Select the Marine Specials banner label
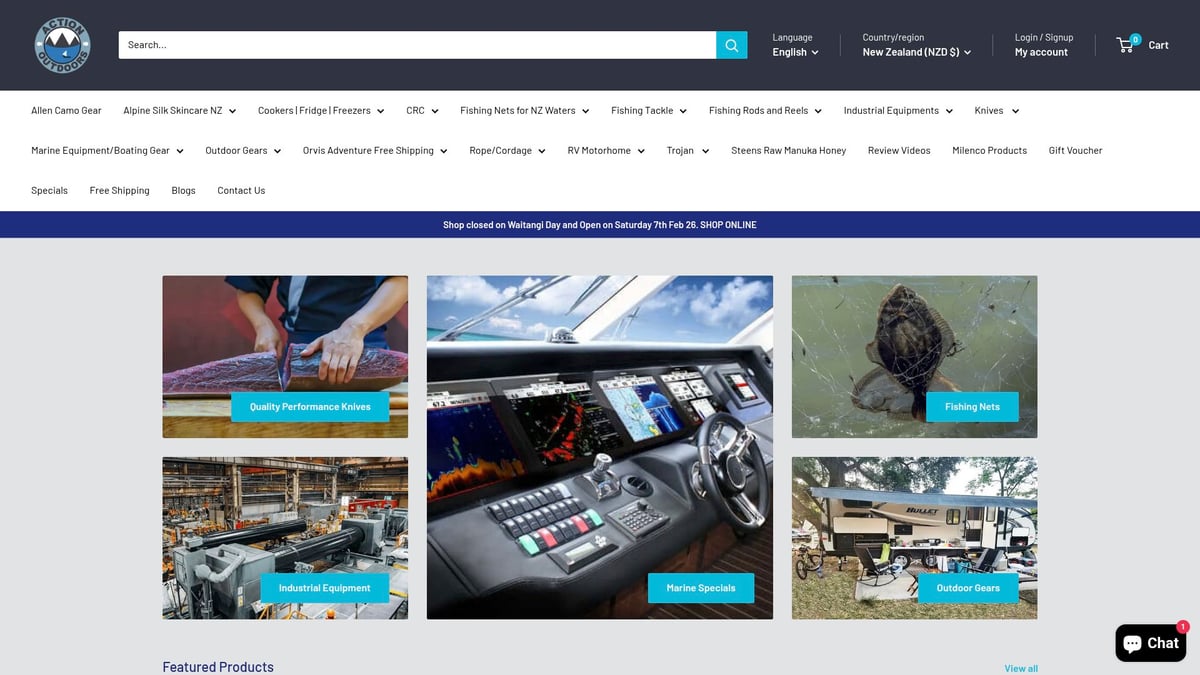The height and width of the screenshot is (675, 1200). (x=700, y=588)
